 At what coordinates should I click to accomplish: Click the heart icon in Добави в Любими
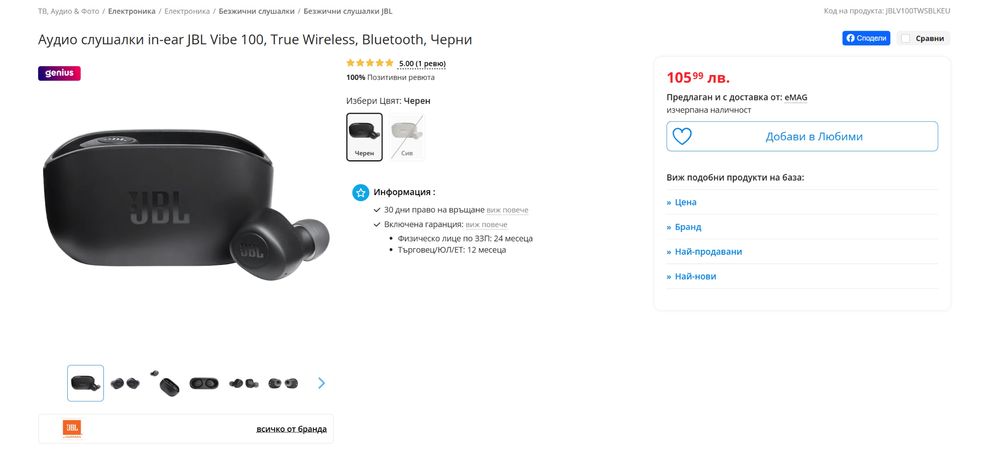coord(682,136)
